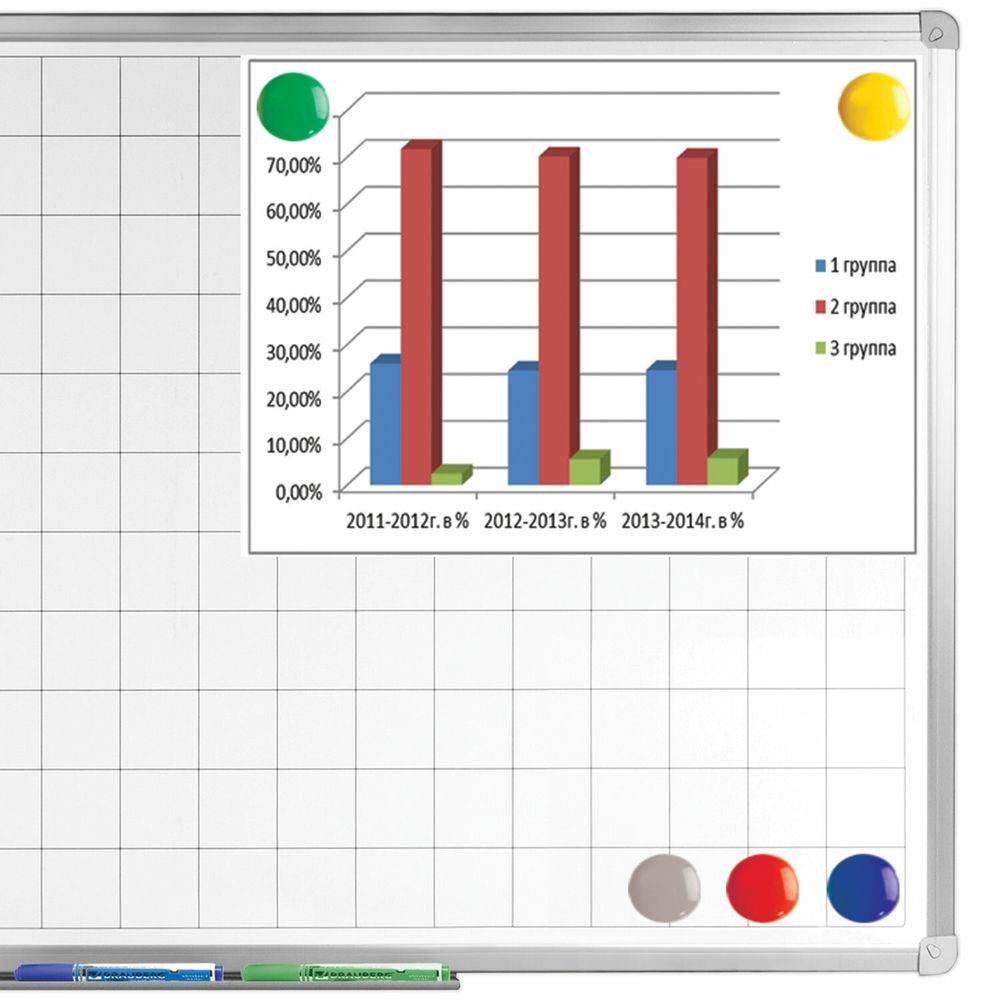Select the red bar for 2011-2012г.
Screen dimensions: 1000x1000
pyautogui.click(x=417, y=315)
